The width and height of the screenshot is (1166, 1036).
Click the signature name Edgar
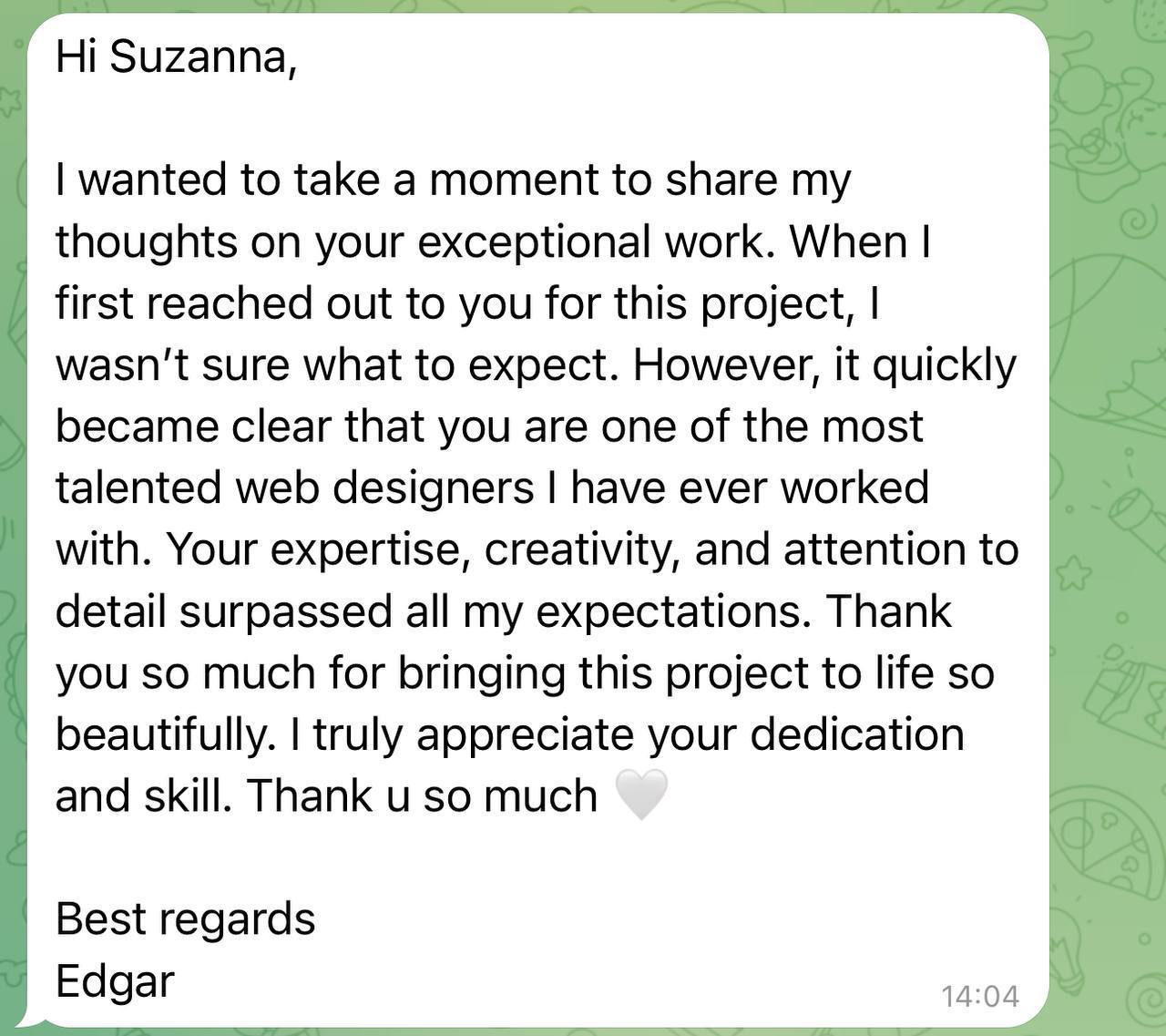coord(115,981)
